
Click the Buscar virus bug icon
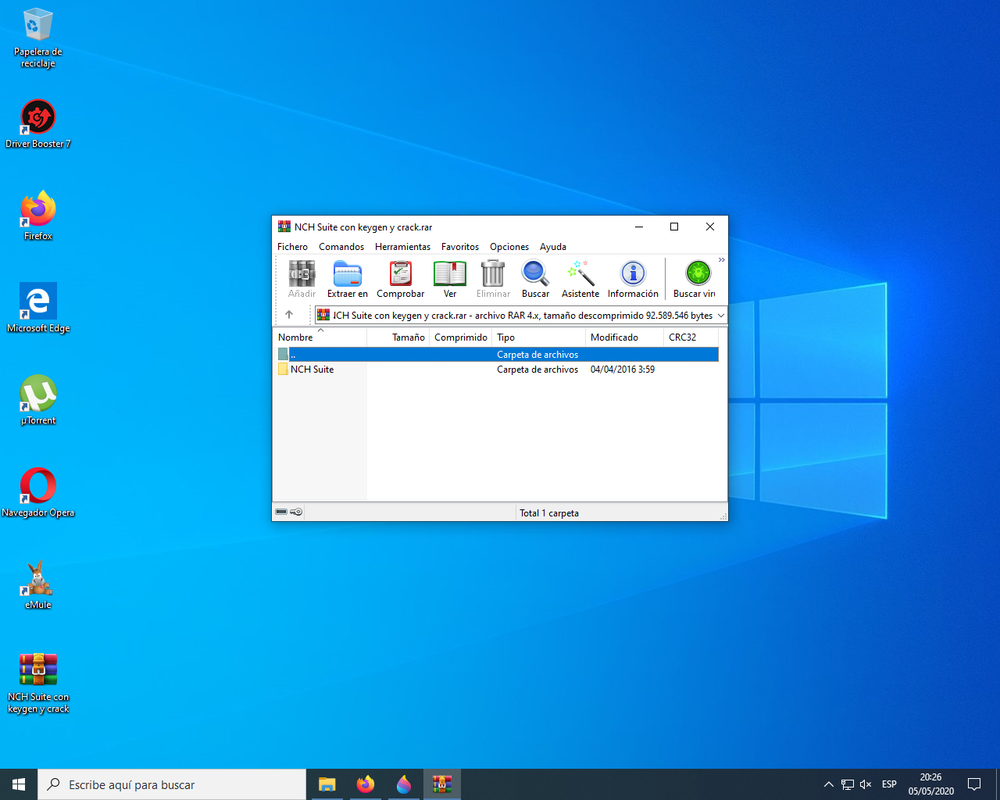[696, 279]
